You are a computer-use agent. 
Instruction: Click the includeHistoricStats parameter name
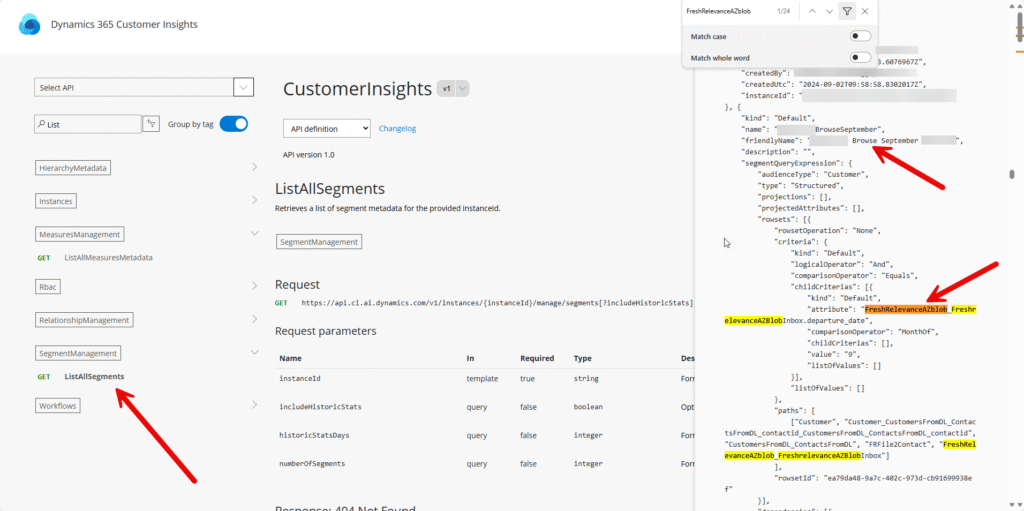click(320, 406)
